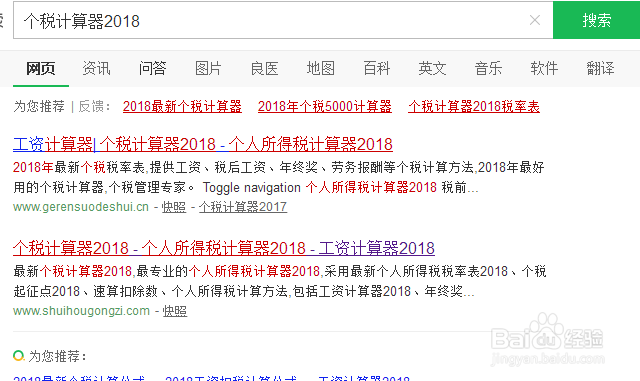Viewport: 640px width, 381px height.
Task: Switch to the 英文 tab
Action: pos(432,68)
